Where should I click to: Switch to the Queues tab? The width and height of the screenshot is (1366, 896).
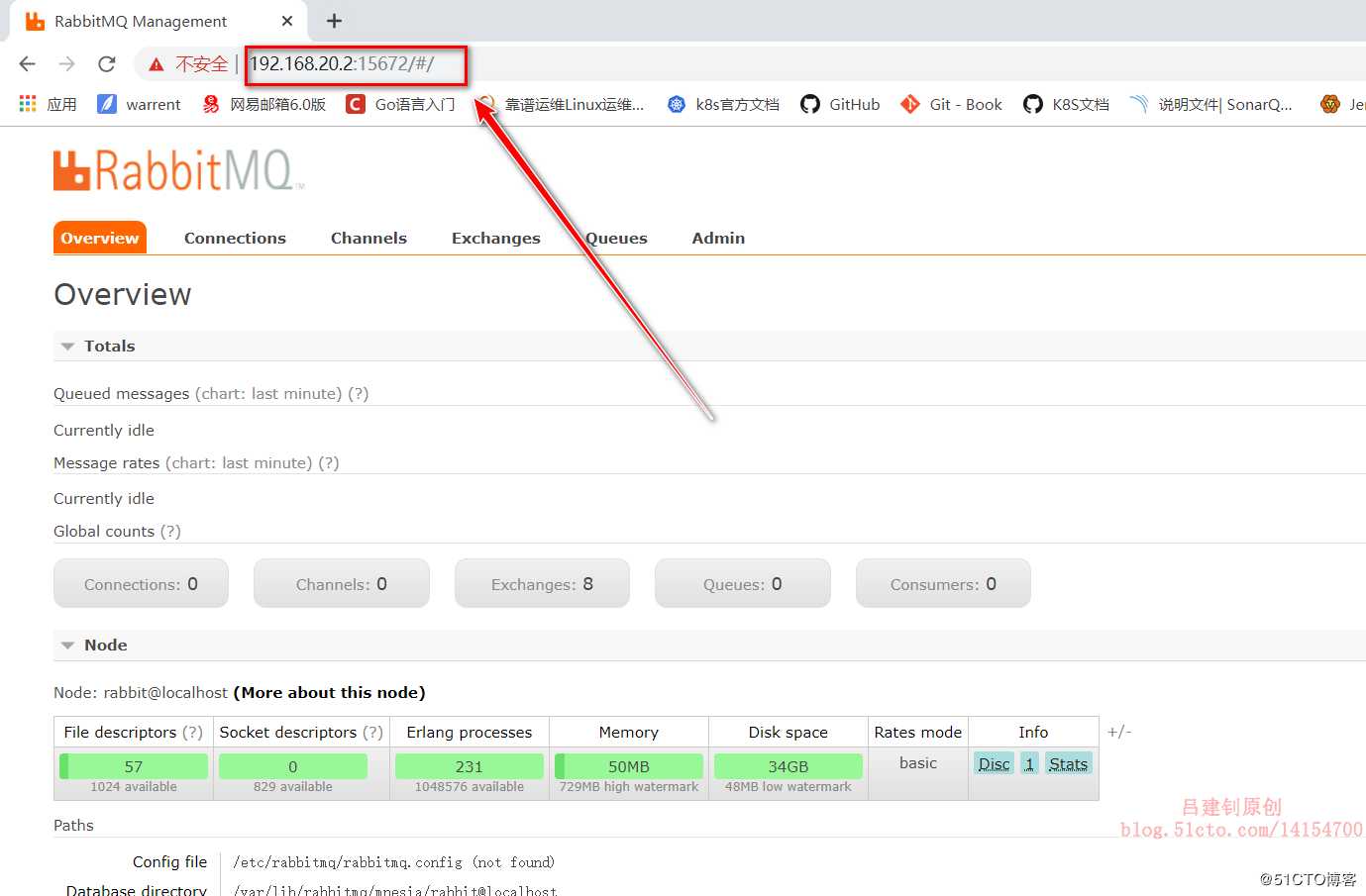coord(616,238)
